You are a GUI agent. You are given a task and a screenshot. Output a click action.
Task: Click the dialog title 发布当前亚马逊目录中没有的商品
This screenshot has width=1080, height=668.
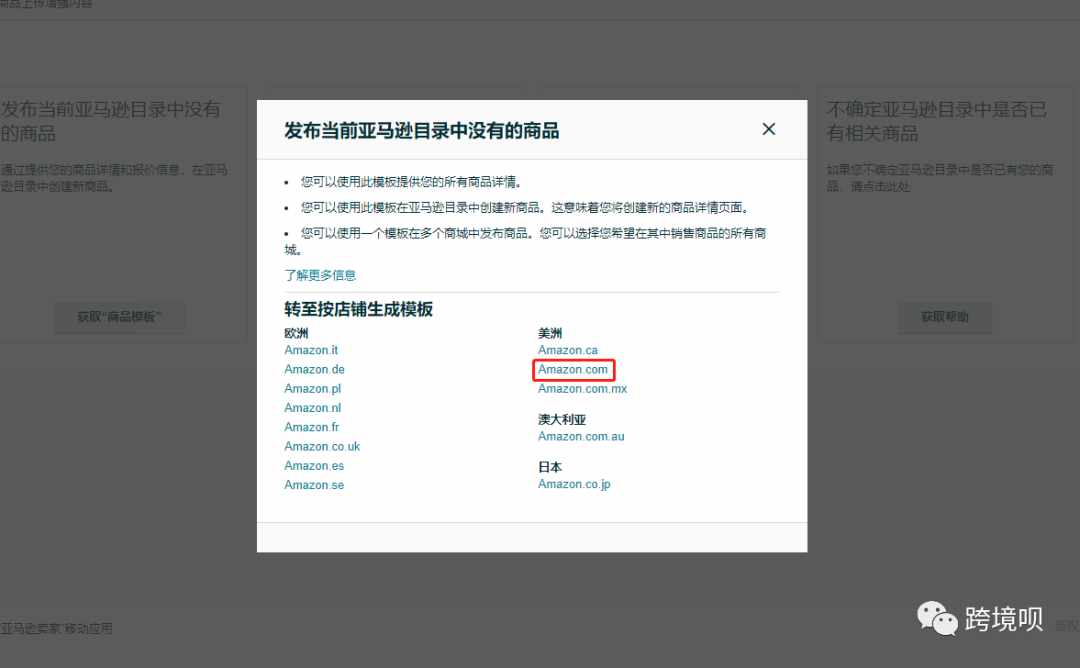(422, 130)
